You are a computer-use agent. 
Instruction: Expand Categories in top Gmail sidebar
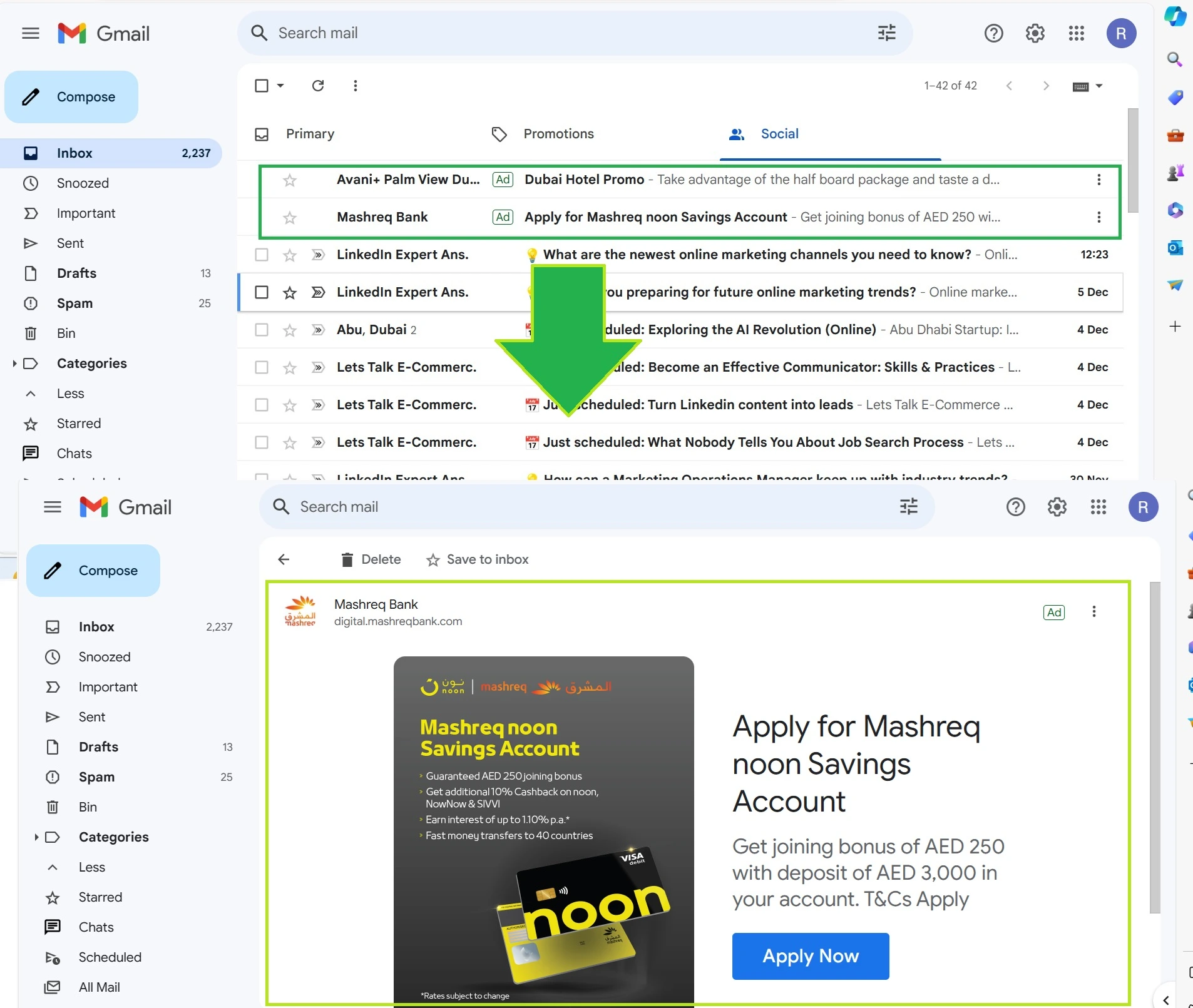pyautogui.click(x=14, y=364)
